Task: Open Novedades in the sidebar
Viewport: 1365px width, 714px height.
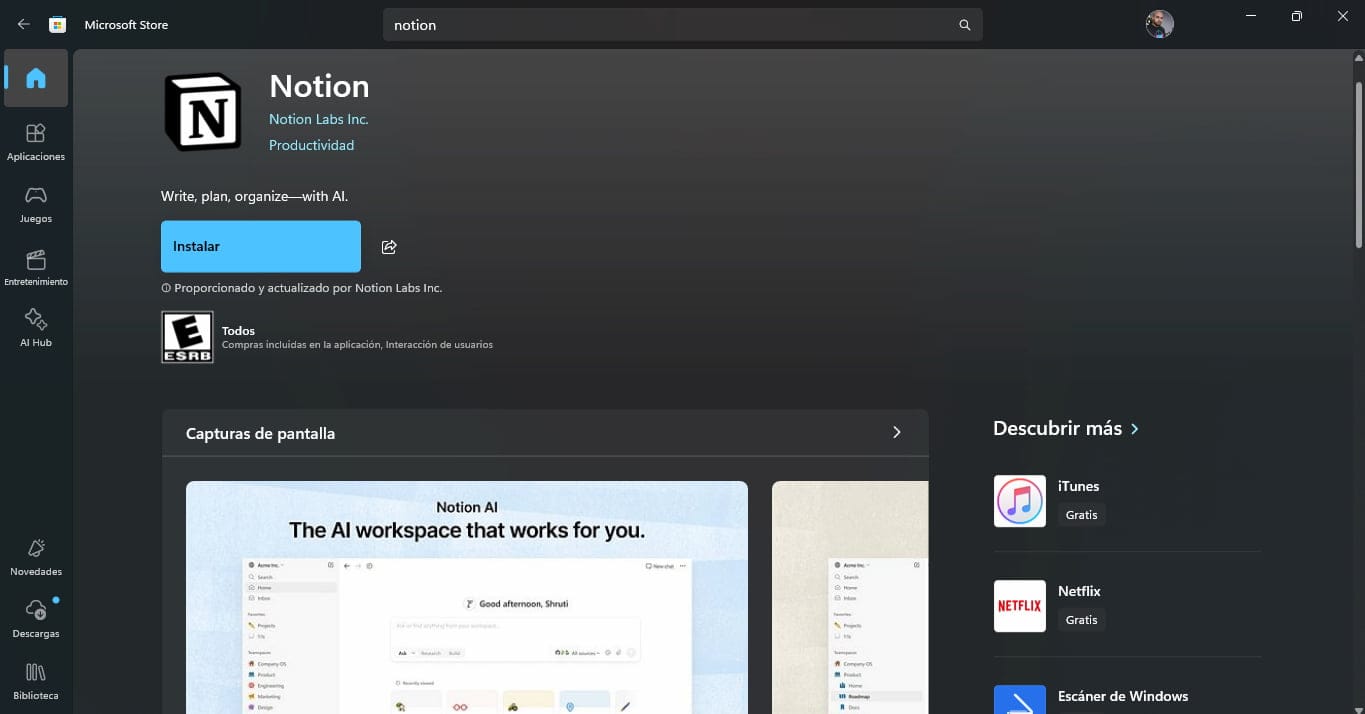Action: coord(36,557)
